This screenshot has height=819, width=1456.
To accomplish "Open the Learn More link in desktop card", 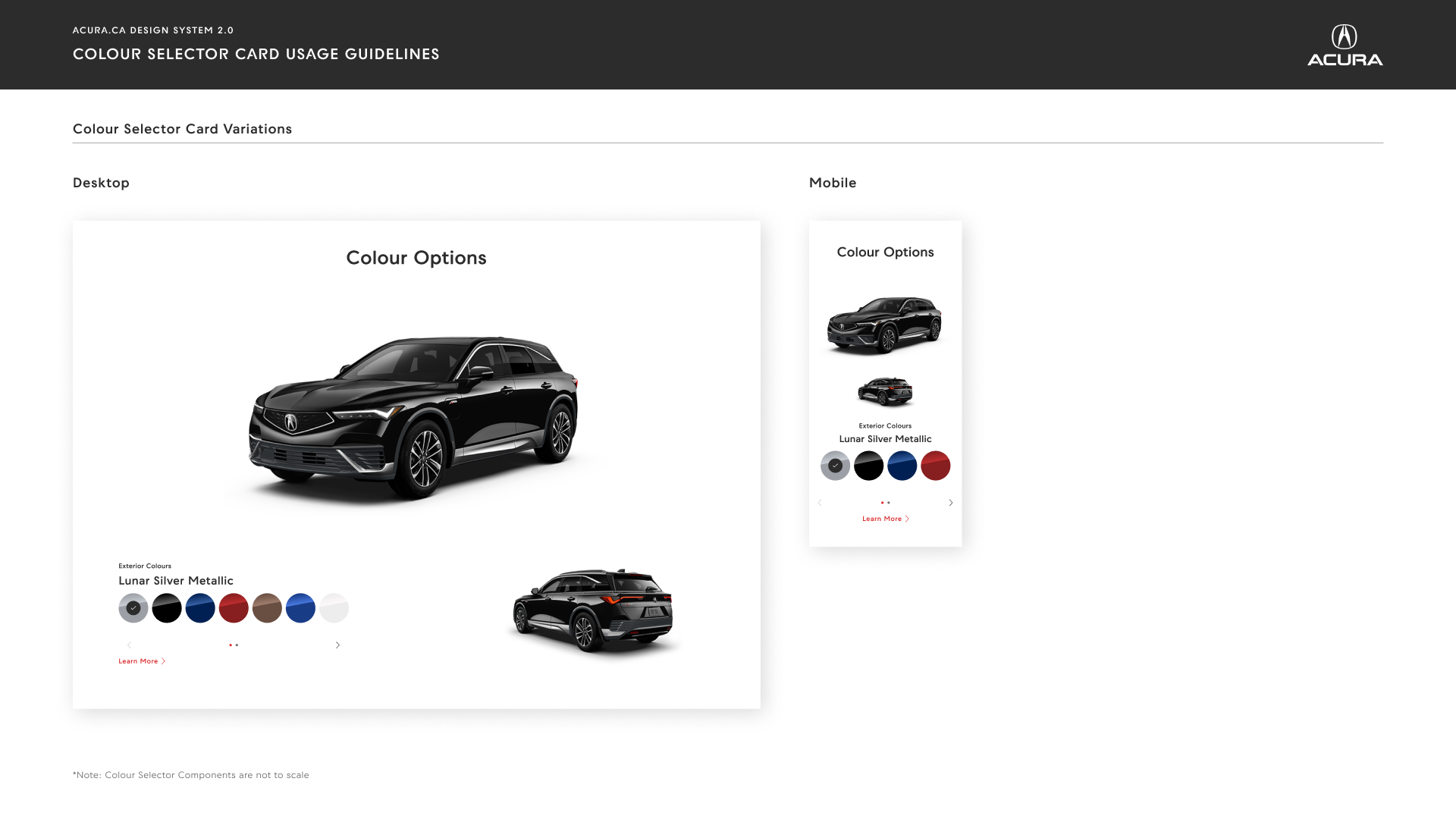I will pos(142,661).
